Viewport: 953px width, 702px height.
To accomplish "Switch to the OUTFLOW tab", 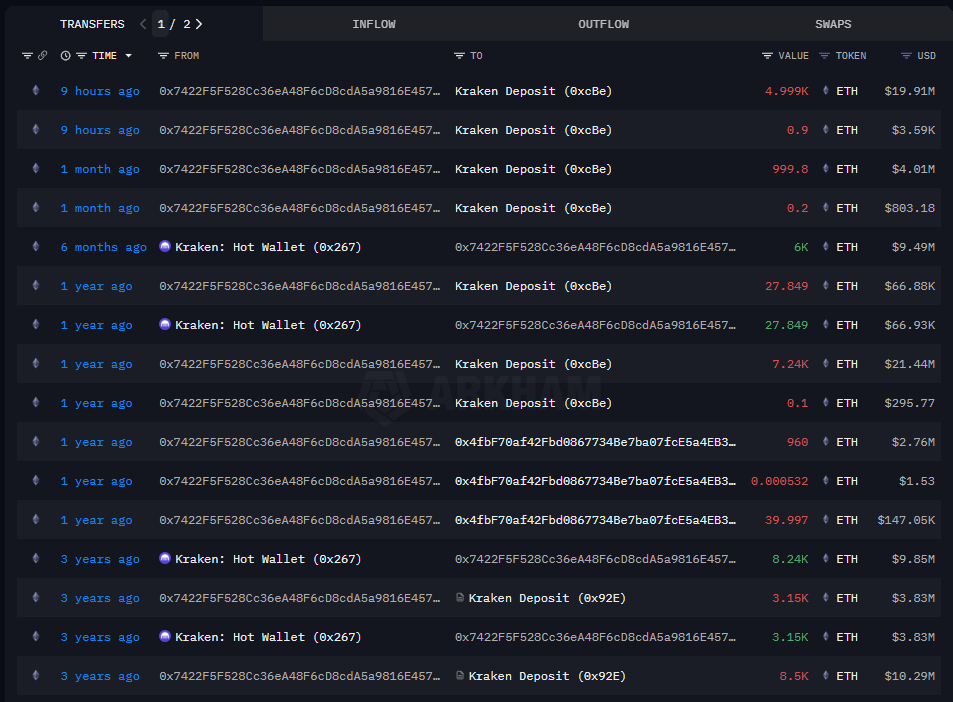I will [603, 24].
